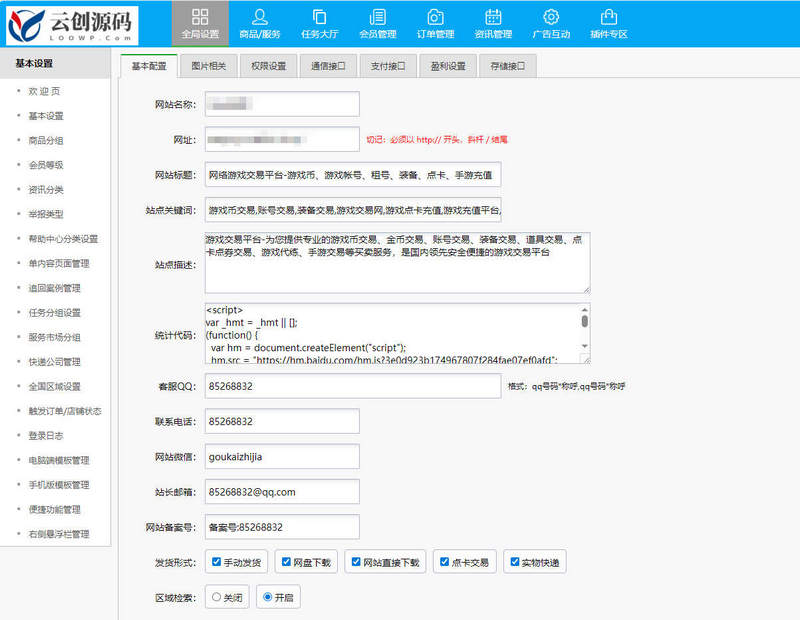Toggle the 网站直接下载 checkbox

point(356,562)
